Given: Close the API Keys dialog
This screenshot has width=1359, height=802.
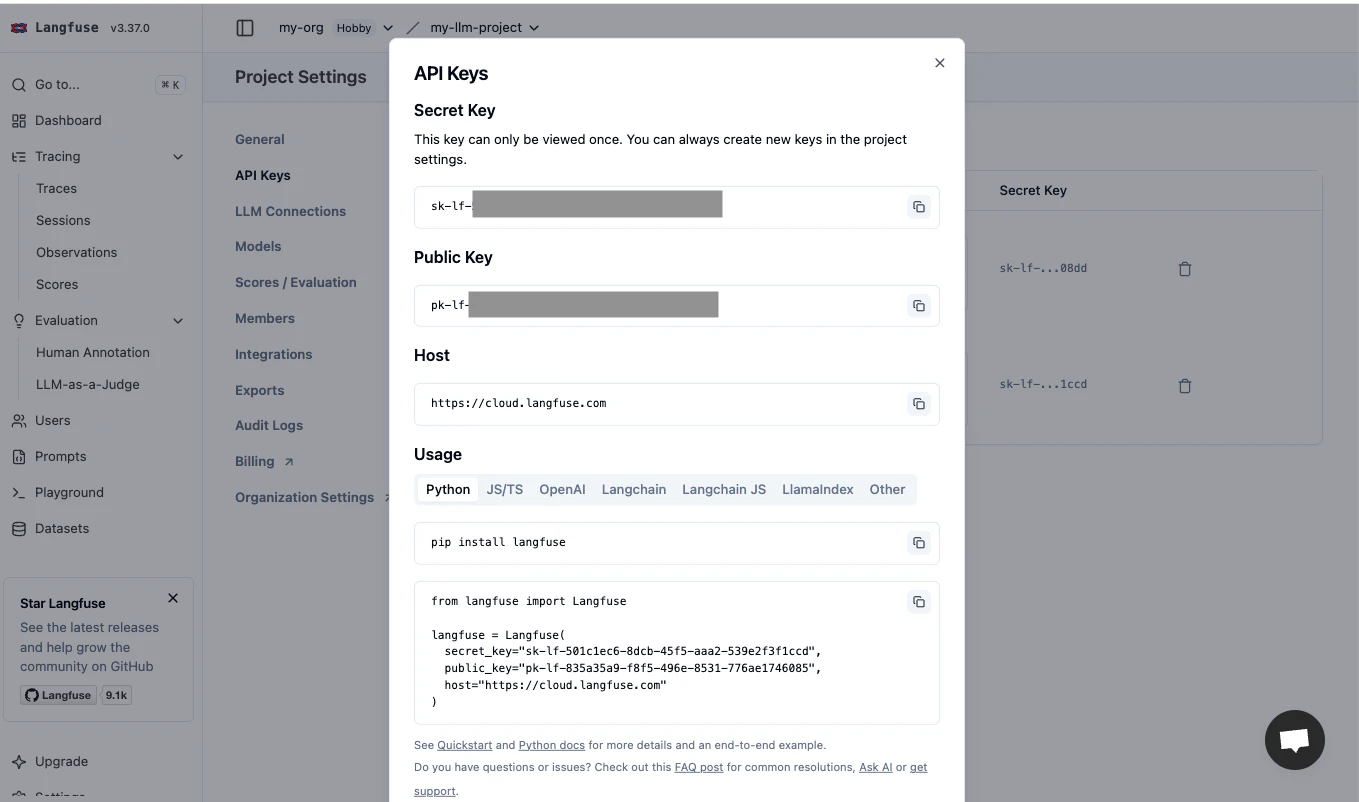Looking at the screenshot, I should (939, 63).
